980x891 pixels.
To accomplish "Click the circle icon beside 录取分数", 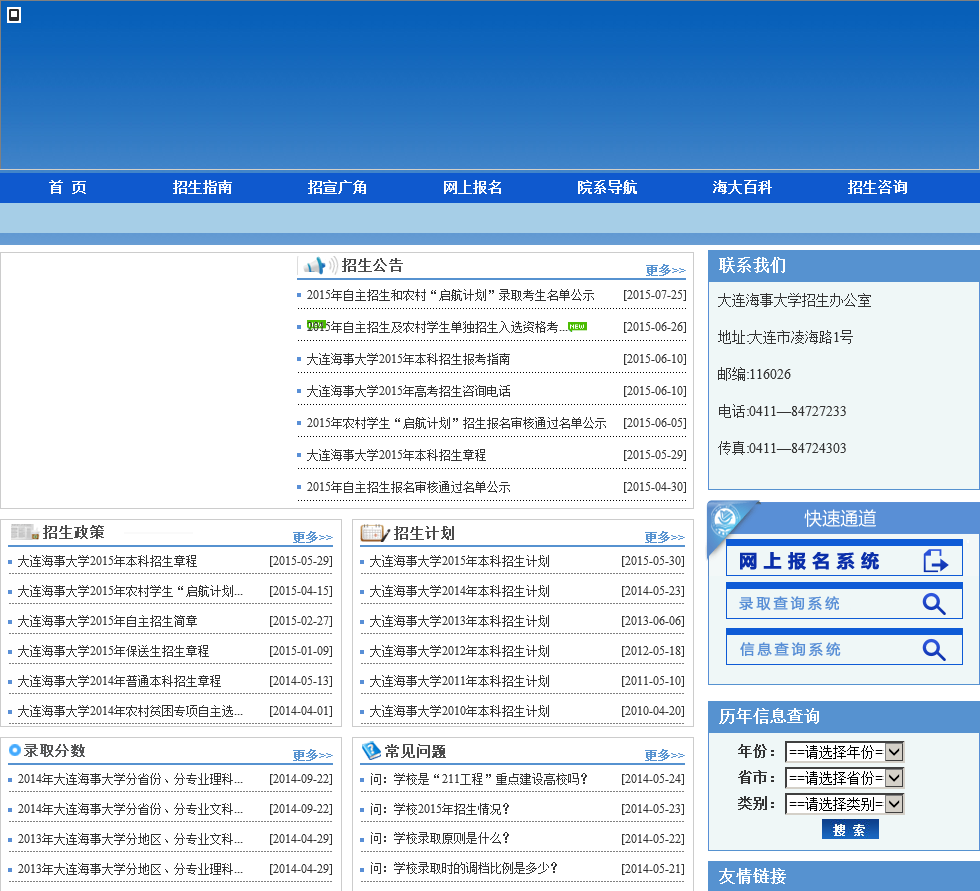I will click(x=15, y=750).
